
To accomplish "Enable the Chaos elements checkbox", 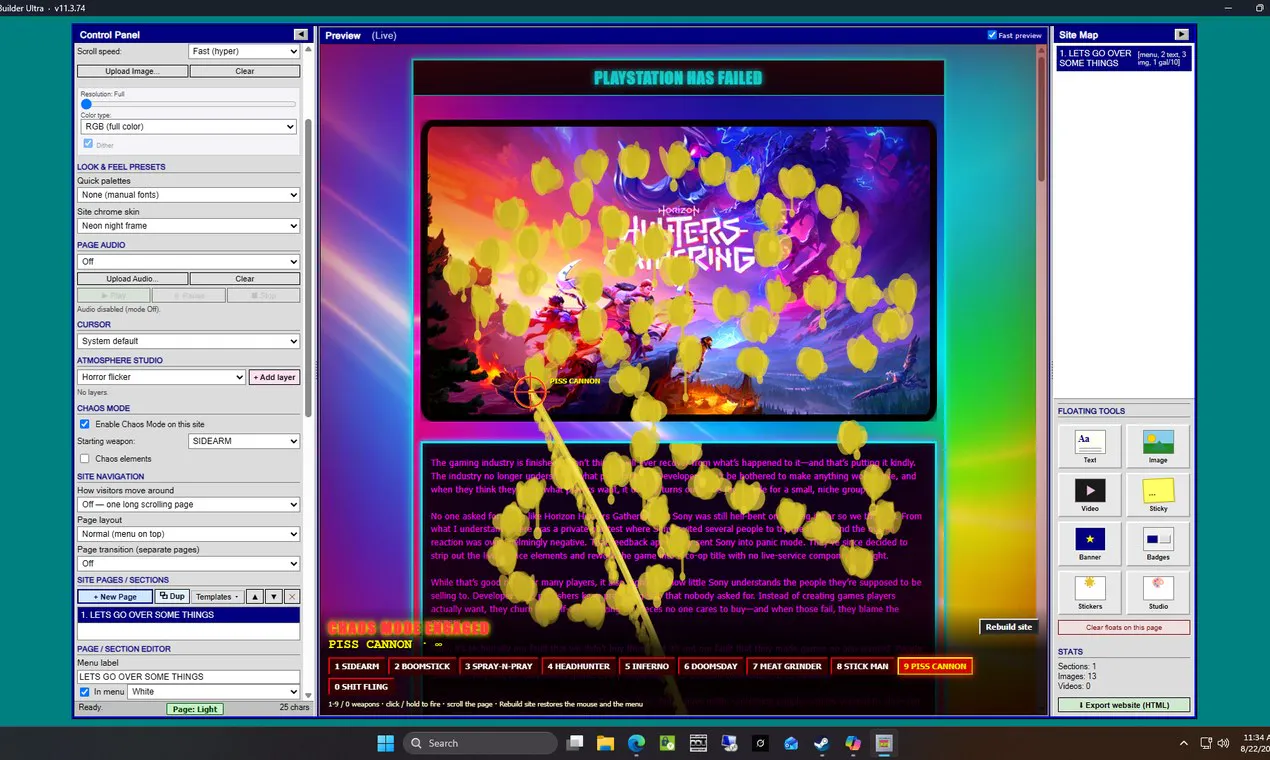I will tap(85, 459).
